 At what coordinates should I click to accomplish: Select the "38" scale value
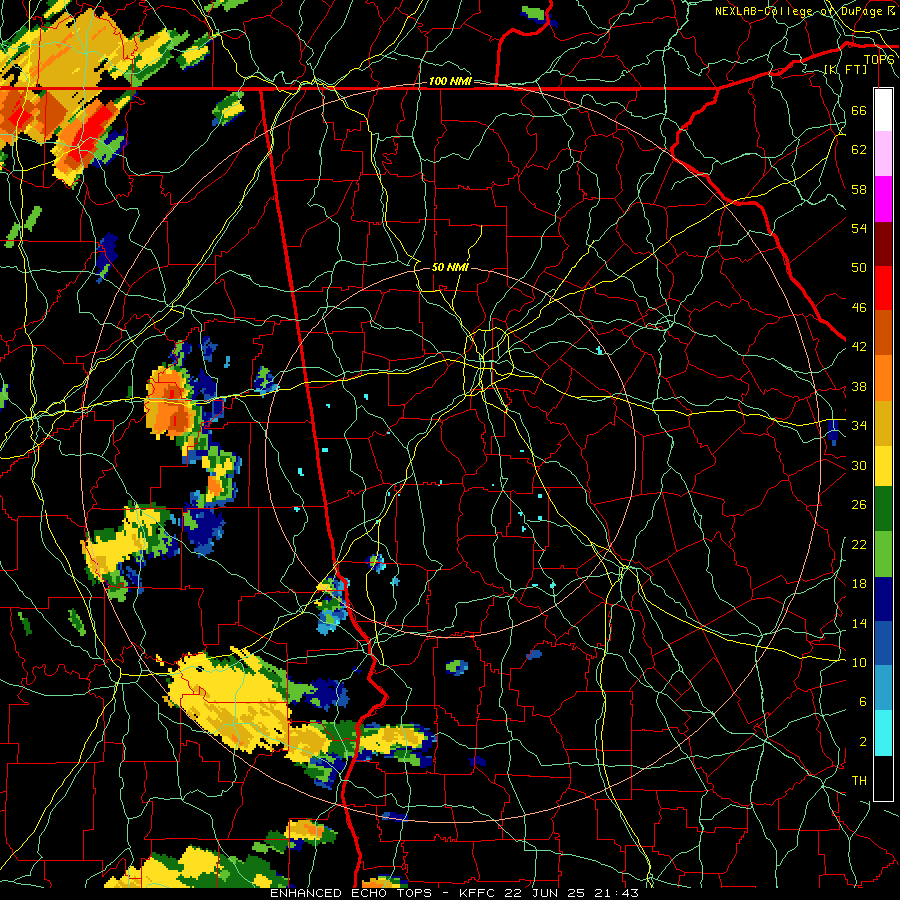859,386
